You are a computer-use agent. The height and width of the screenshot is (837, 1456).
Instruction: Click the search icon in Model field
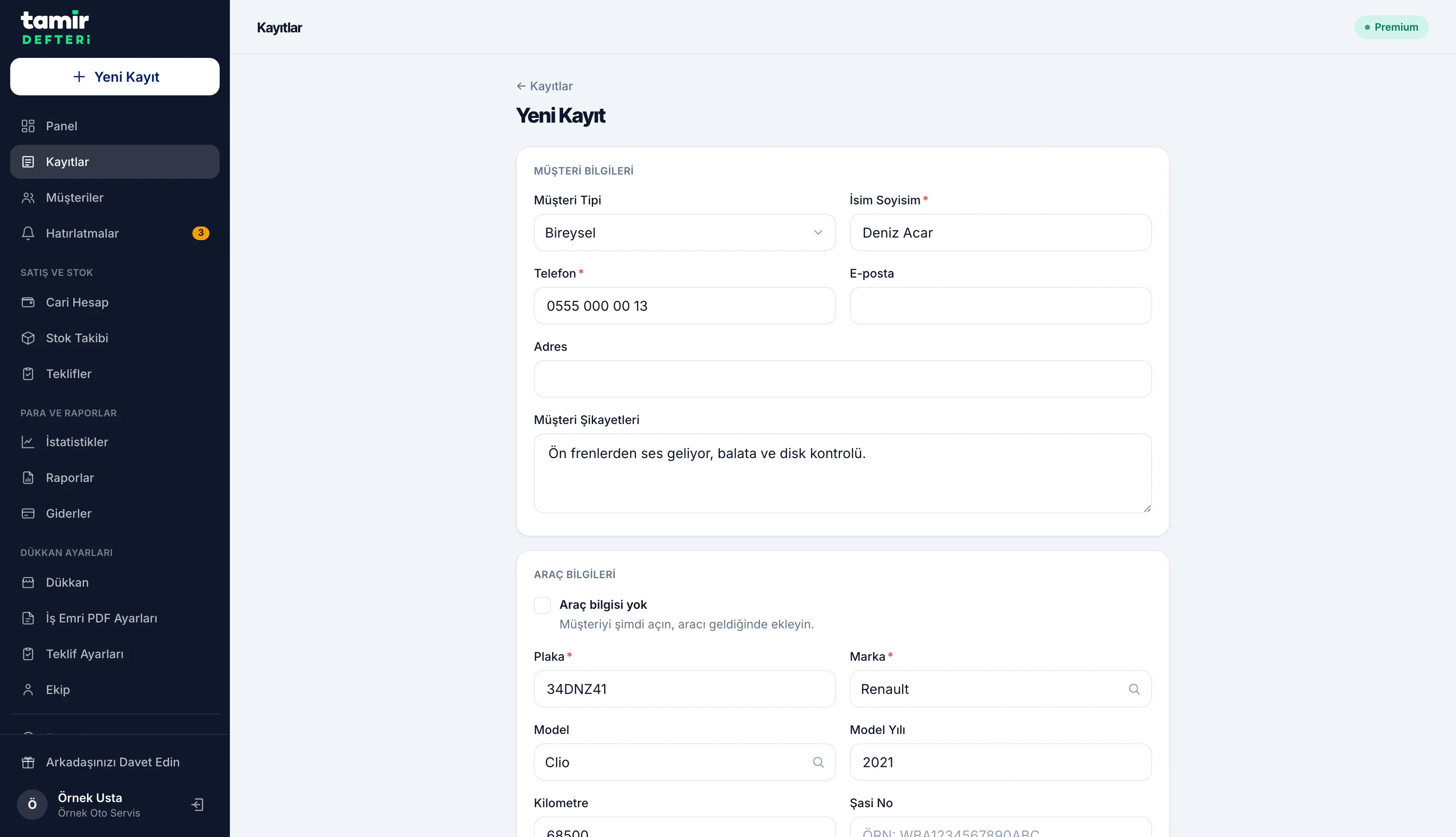tap(818, 762)
